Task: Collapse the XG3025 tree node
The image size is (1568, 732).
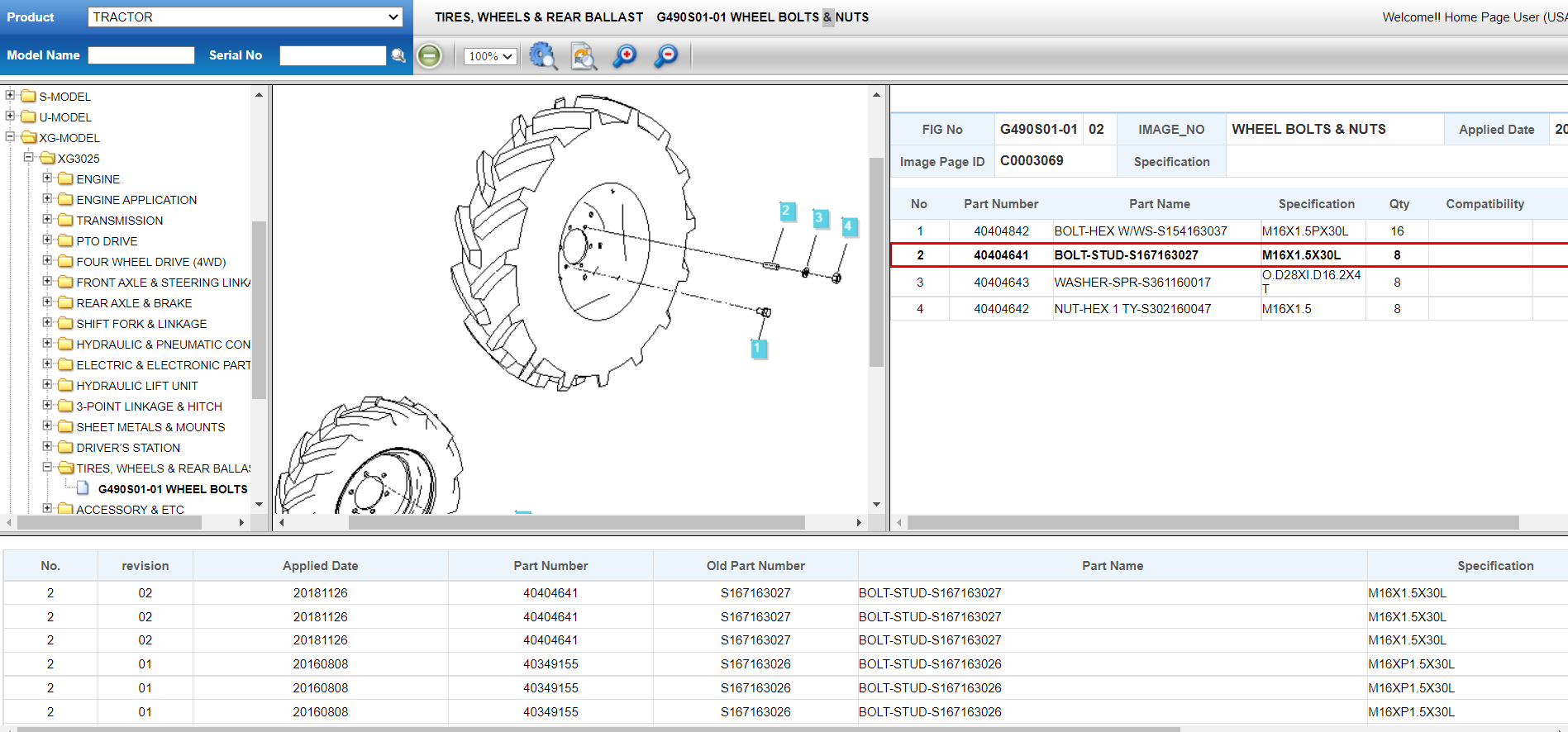Action: (x=29, y=157)
